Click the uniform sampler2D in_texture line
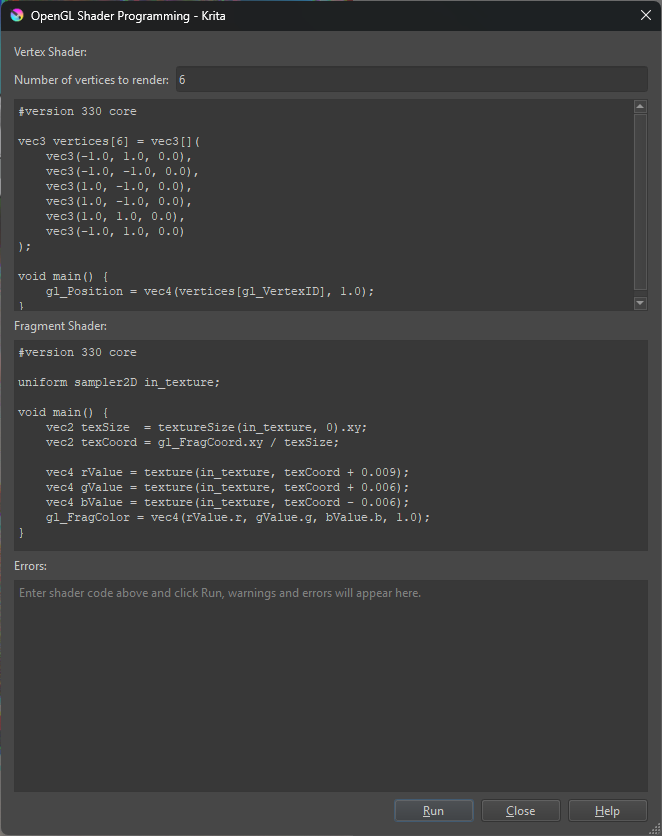This screenshot has width=662, height=836. [x=118, y=382]
